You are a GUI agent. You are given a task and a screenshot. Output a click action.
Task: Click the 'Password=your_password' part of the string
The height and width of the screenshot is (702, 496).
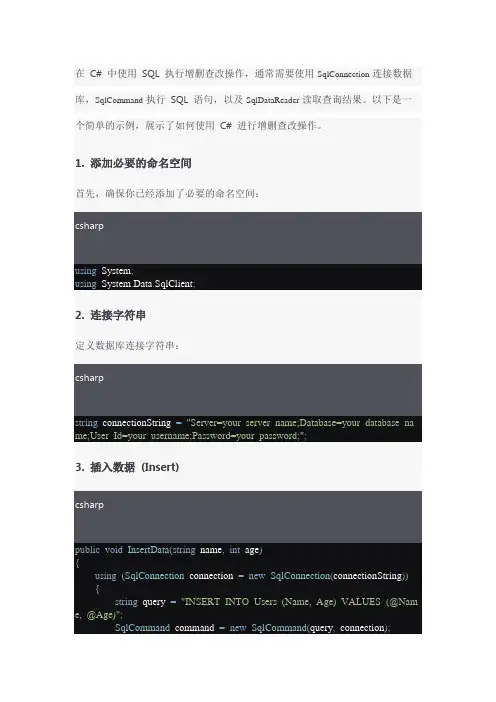(x=245, y=436)
